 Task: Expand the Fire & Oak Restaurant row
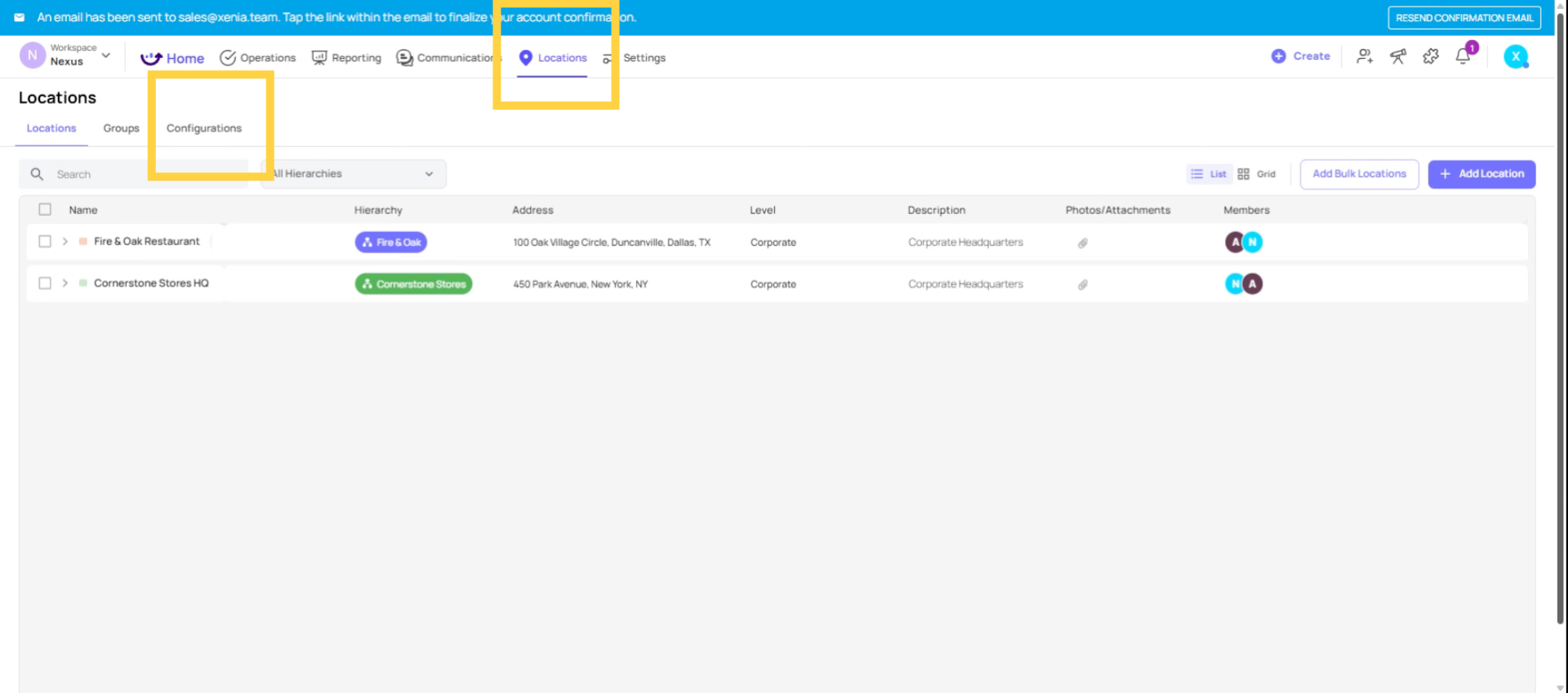(65, 241)
